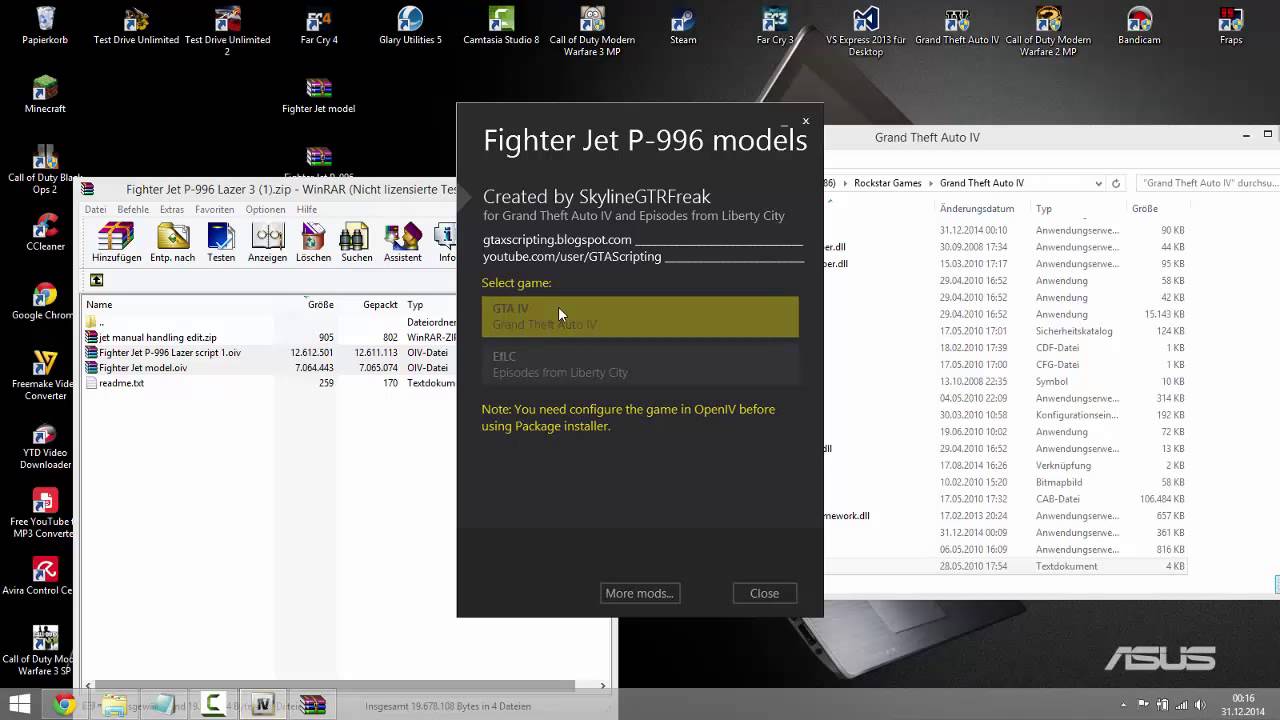Screen dimensions: 1280x720
Task: Select the Camtasia Studio 8 desktop icon
Action: 501,27
